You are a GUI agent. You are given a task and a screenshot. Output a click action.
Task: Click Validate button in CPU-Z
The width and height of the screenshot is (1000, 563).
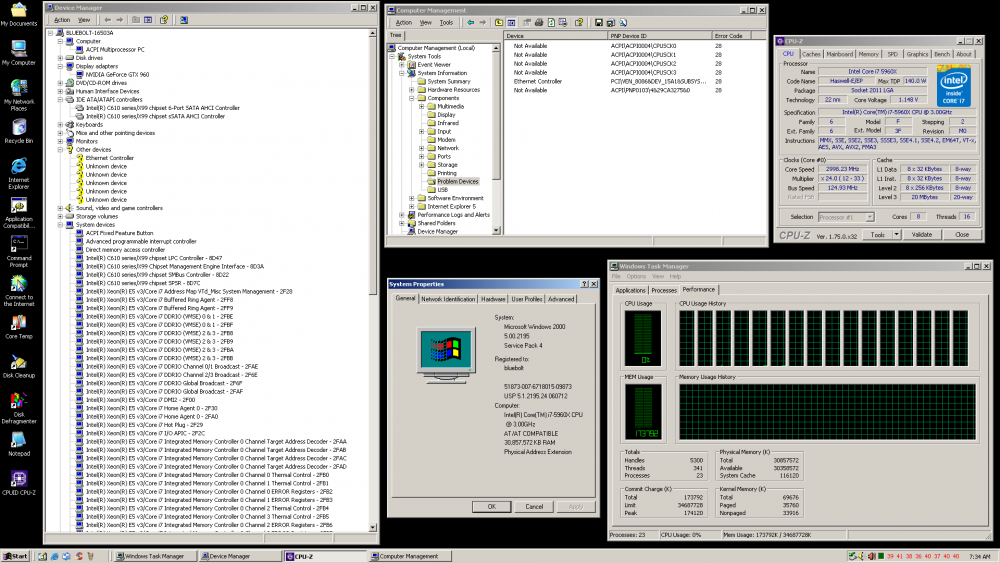point(922,235)
